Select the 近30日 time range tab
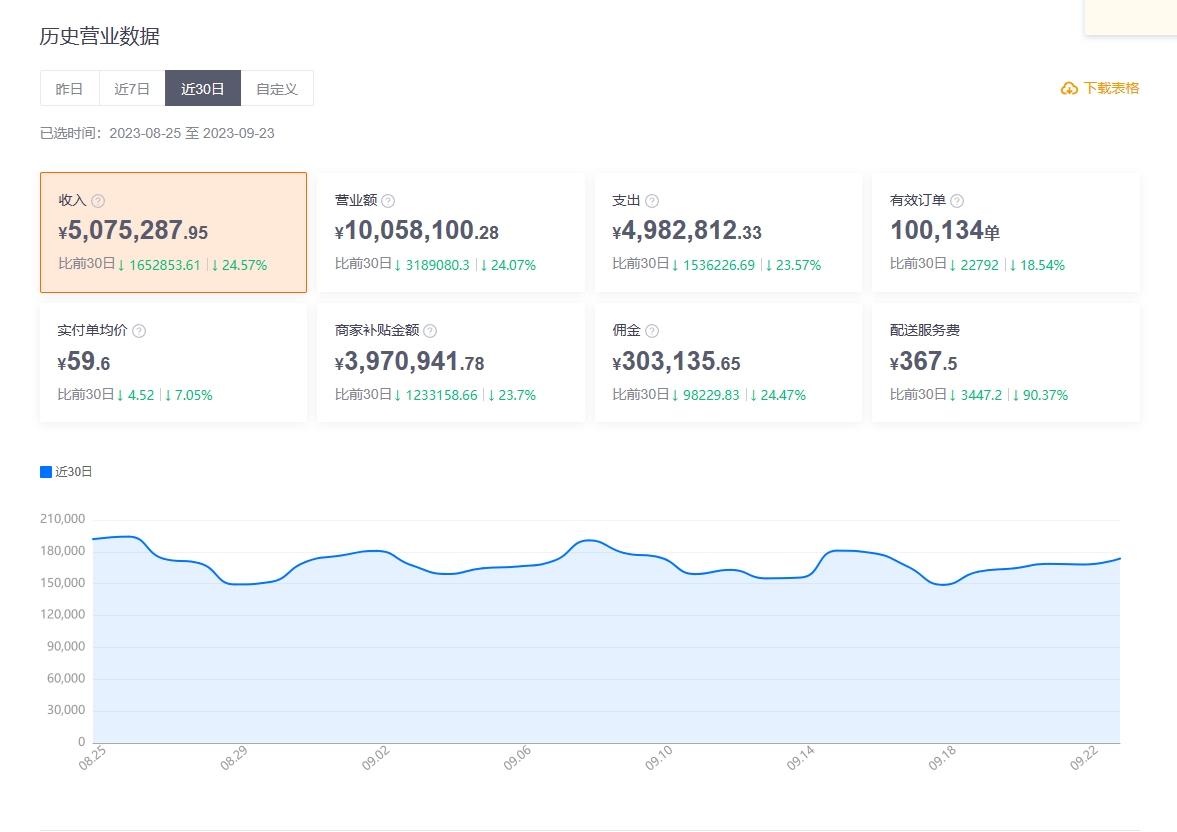 tap(202, 88)
